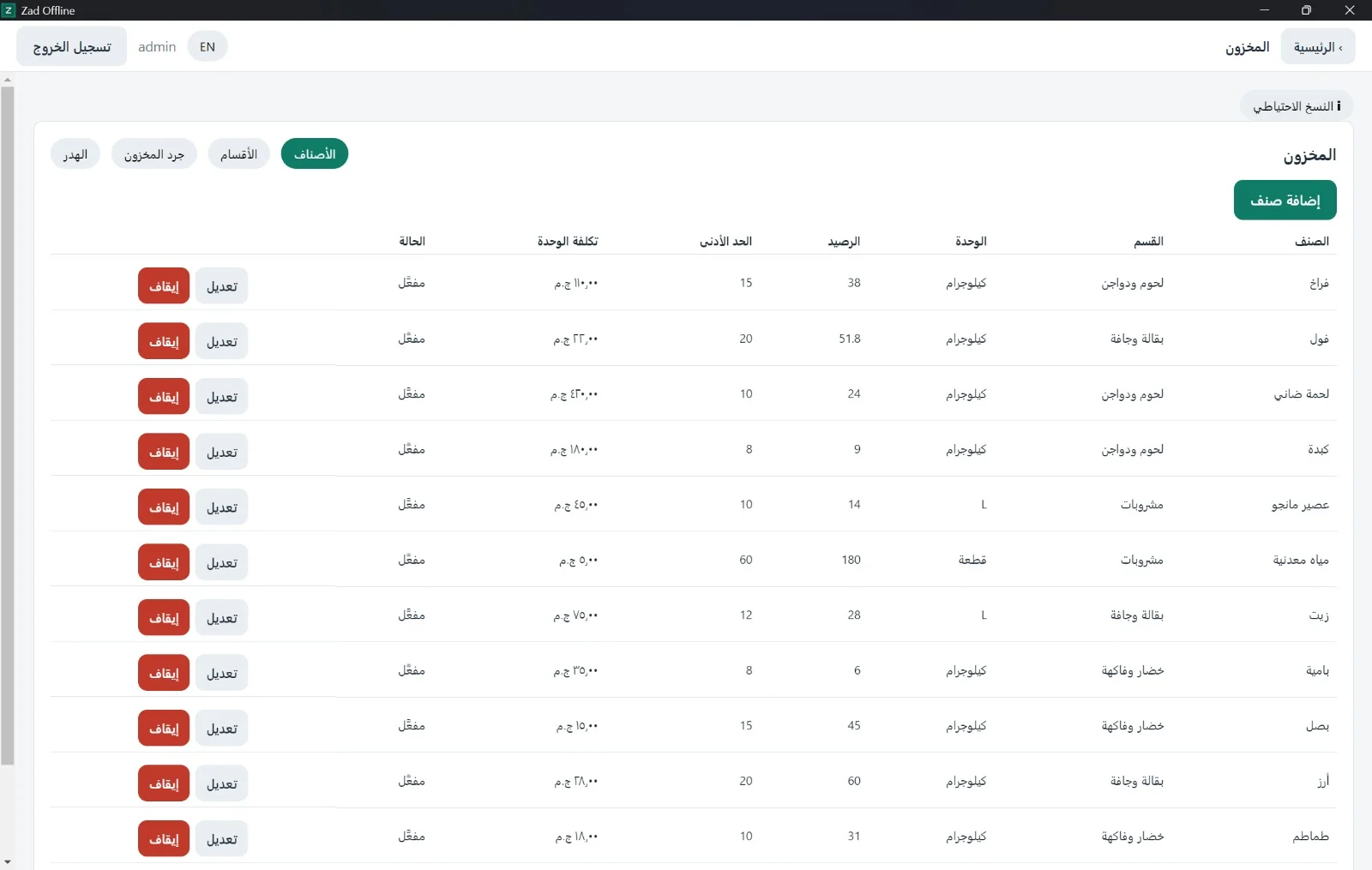
Task: Click إيقاف for the بامية row
Action: pyautogui.click(x=164, y=673)
